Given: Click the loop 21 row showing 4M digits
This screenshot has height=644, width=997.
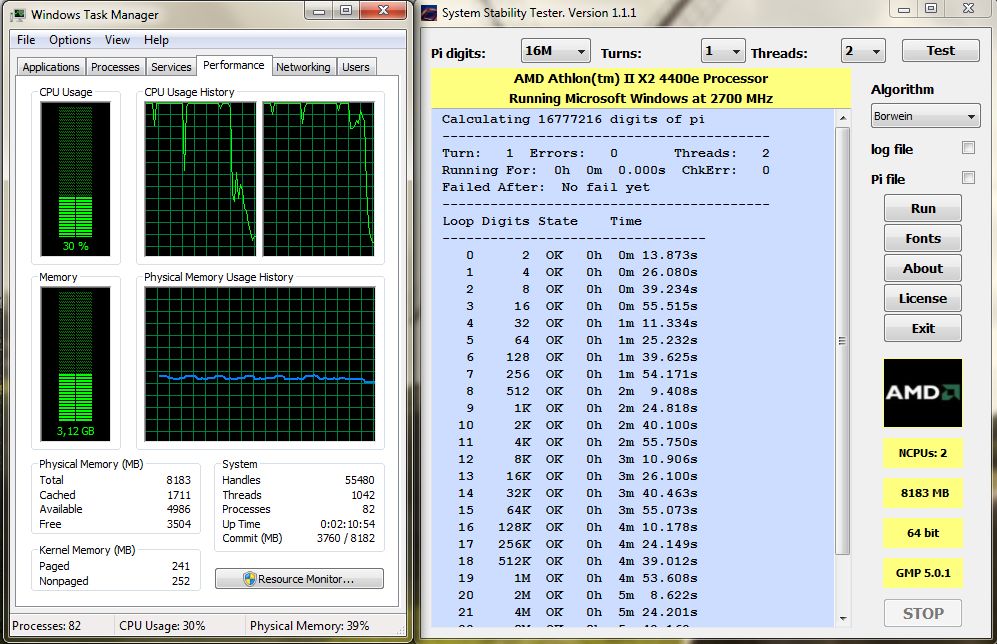Looking at the screenshot, I should (x=577, y=612).
